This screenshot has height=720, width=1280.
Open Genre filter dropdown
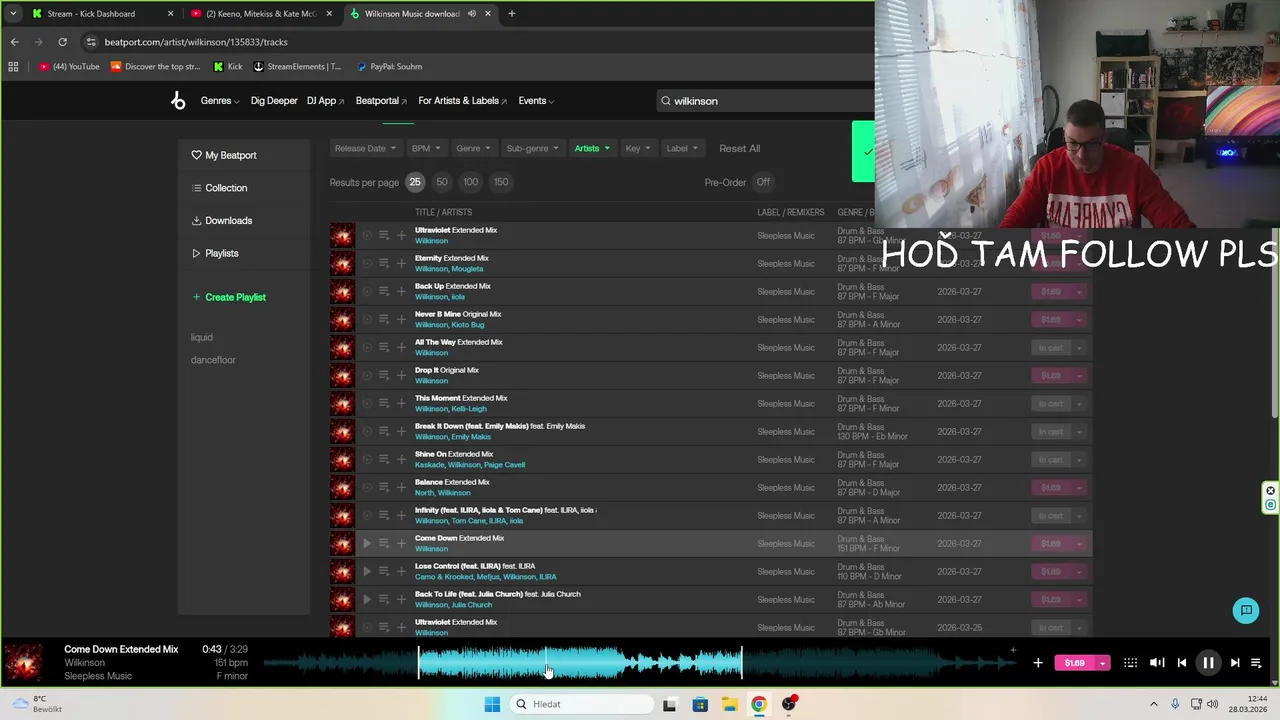click(473, 148)
